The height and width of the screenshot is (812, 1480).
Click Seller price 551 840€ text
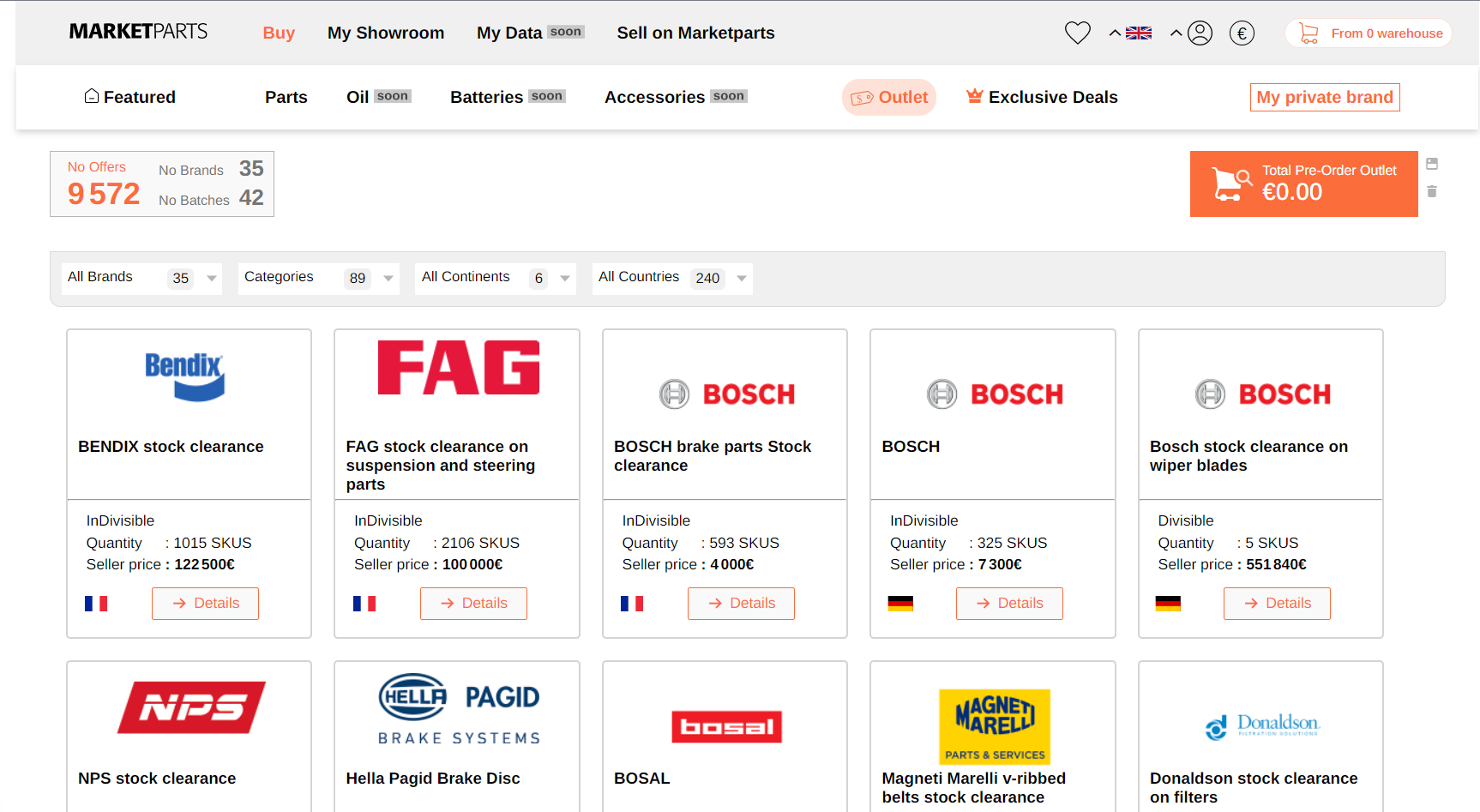point(1232,564)
